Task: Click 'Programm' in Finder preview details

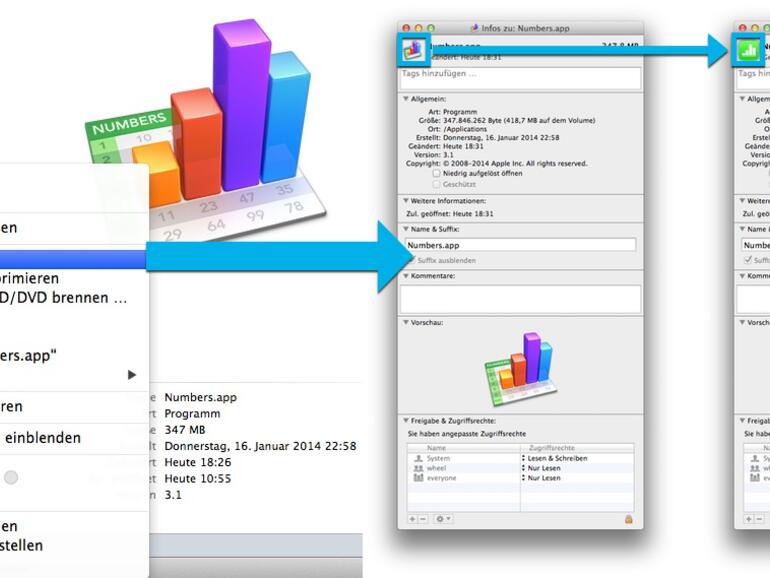Action: (192, 413)
